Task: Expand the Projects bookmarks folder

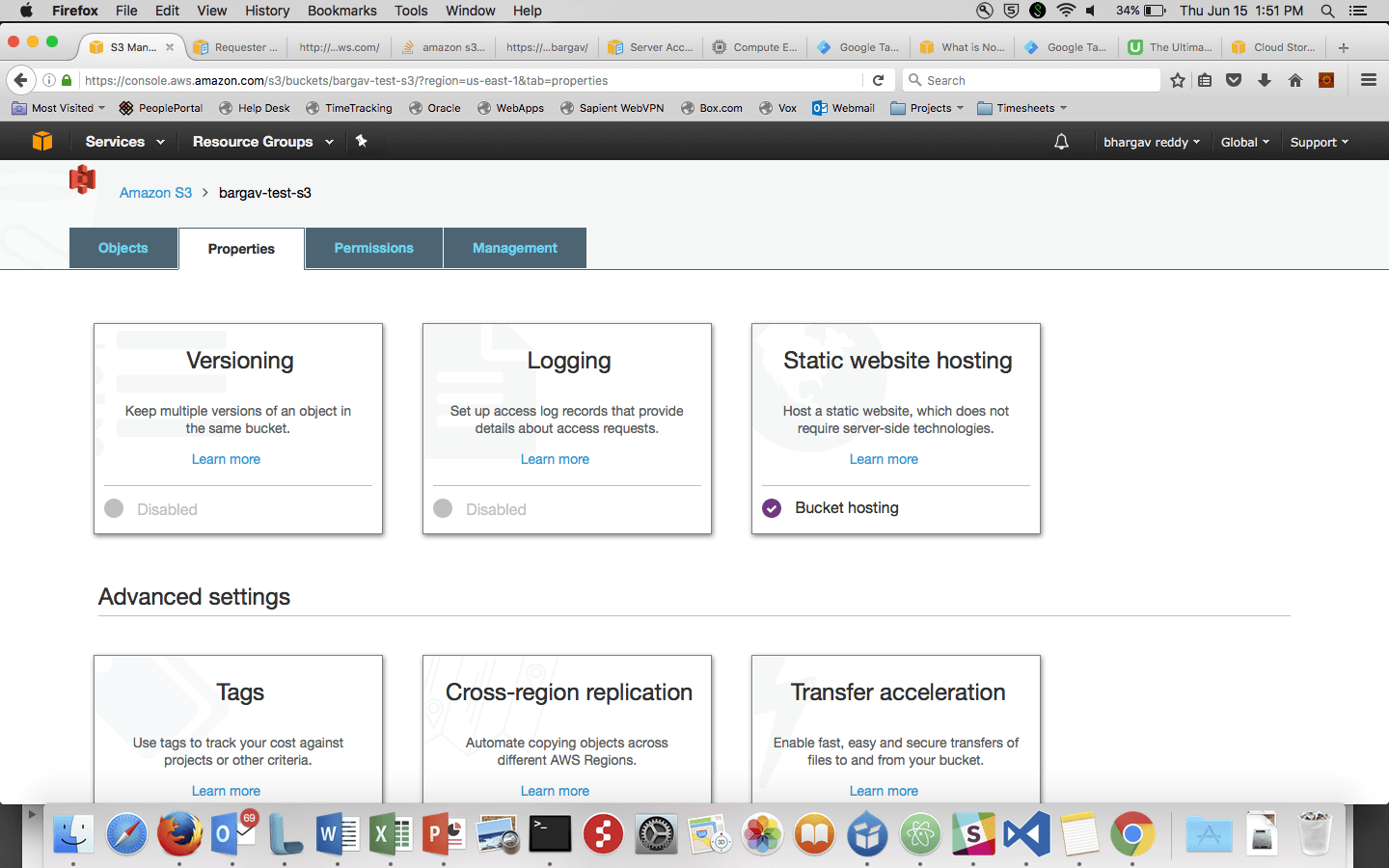Action: (927, 108)
